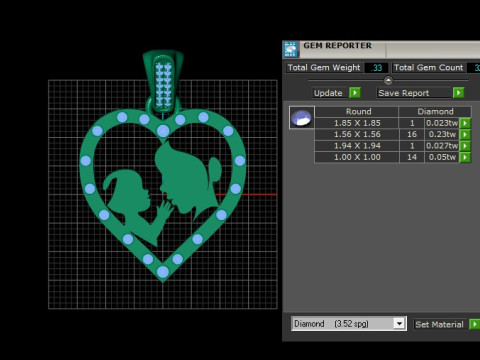Click the 0.23tw weight cell
Screen dimensions: 480x360
(442, 134)
